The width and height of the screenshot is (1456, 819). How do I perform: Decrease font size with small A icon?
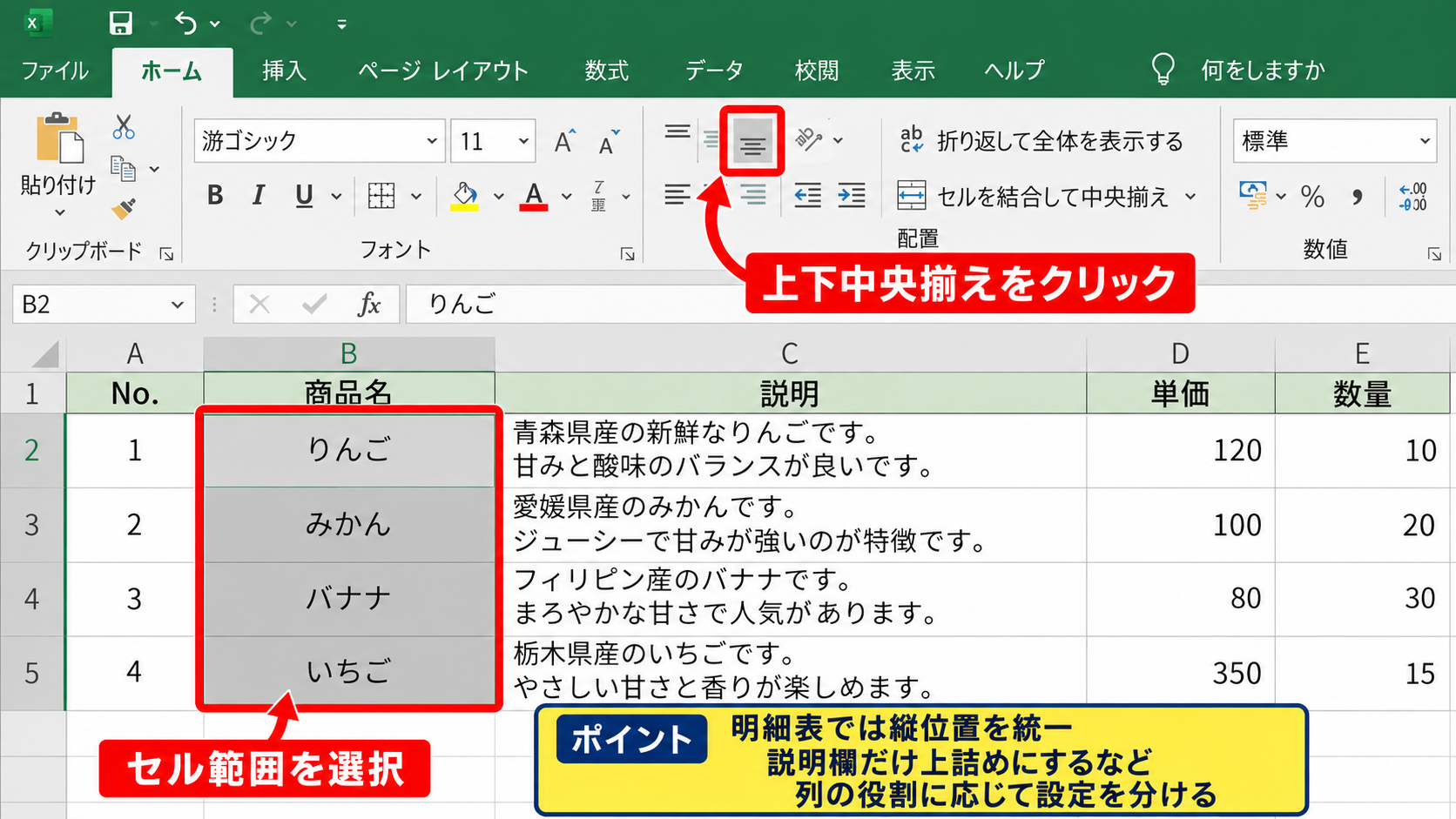(609, 141)
